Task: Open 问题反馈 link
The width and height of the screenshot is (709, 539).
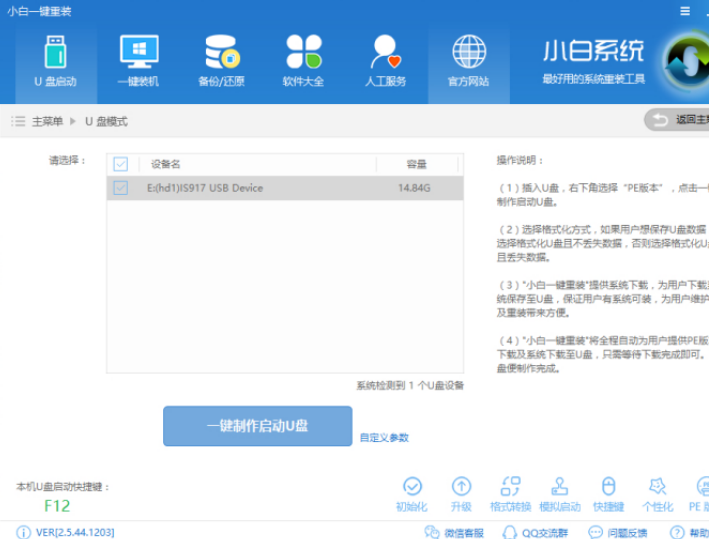Action: coord(618,533)
